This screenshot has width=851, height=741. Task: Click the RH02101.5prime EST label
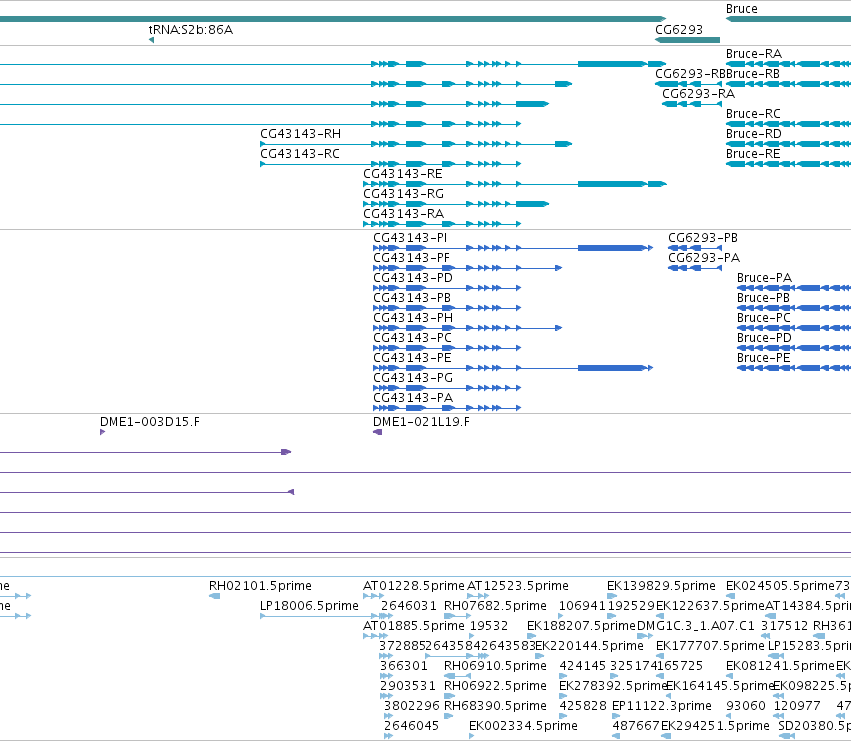coord(261,586)
